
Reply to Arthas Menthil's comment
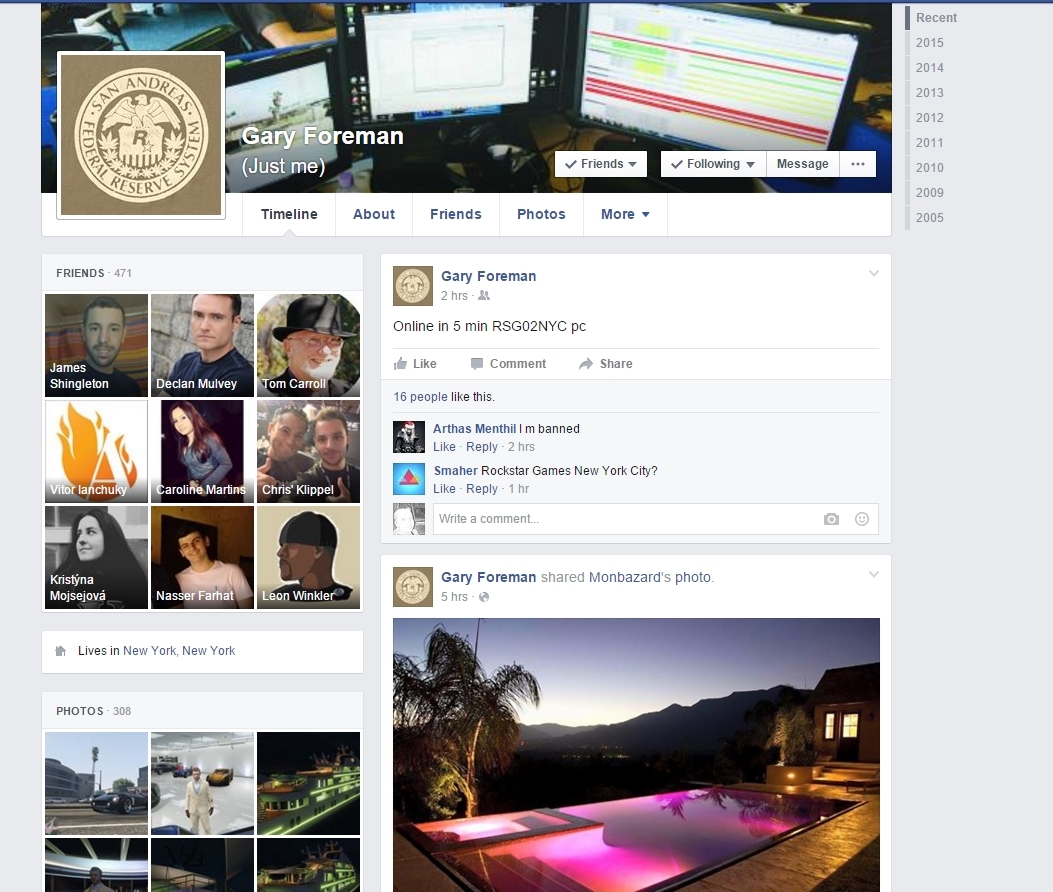(x=482, y=447)
